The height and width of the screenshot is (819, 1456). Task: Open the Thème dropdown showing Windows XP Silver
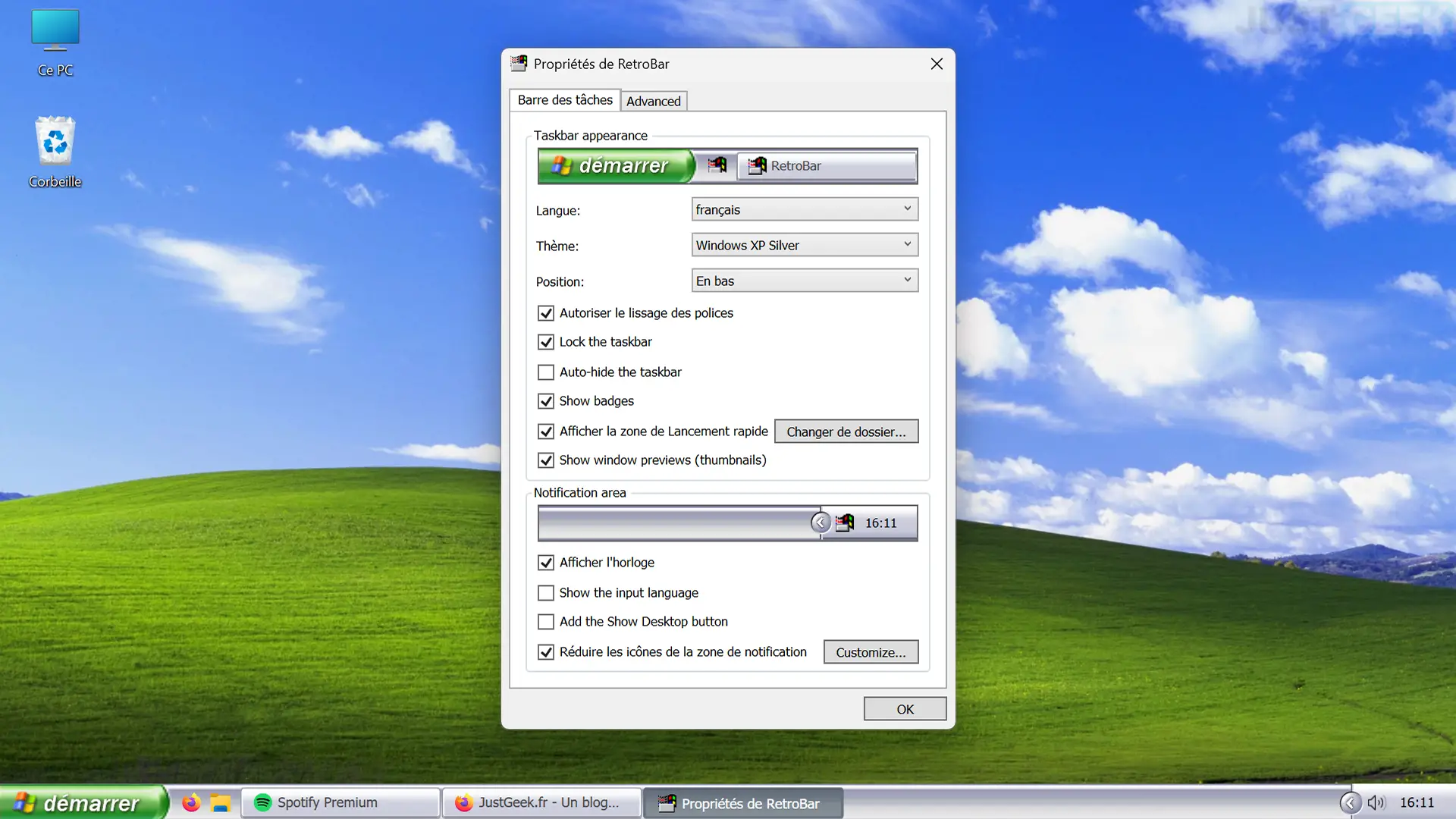coord(805,245)
